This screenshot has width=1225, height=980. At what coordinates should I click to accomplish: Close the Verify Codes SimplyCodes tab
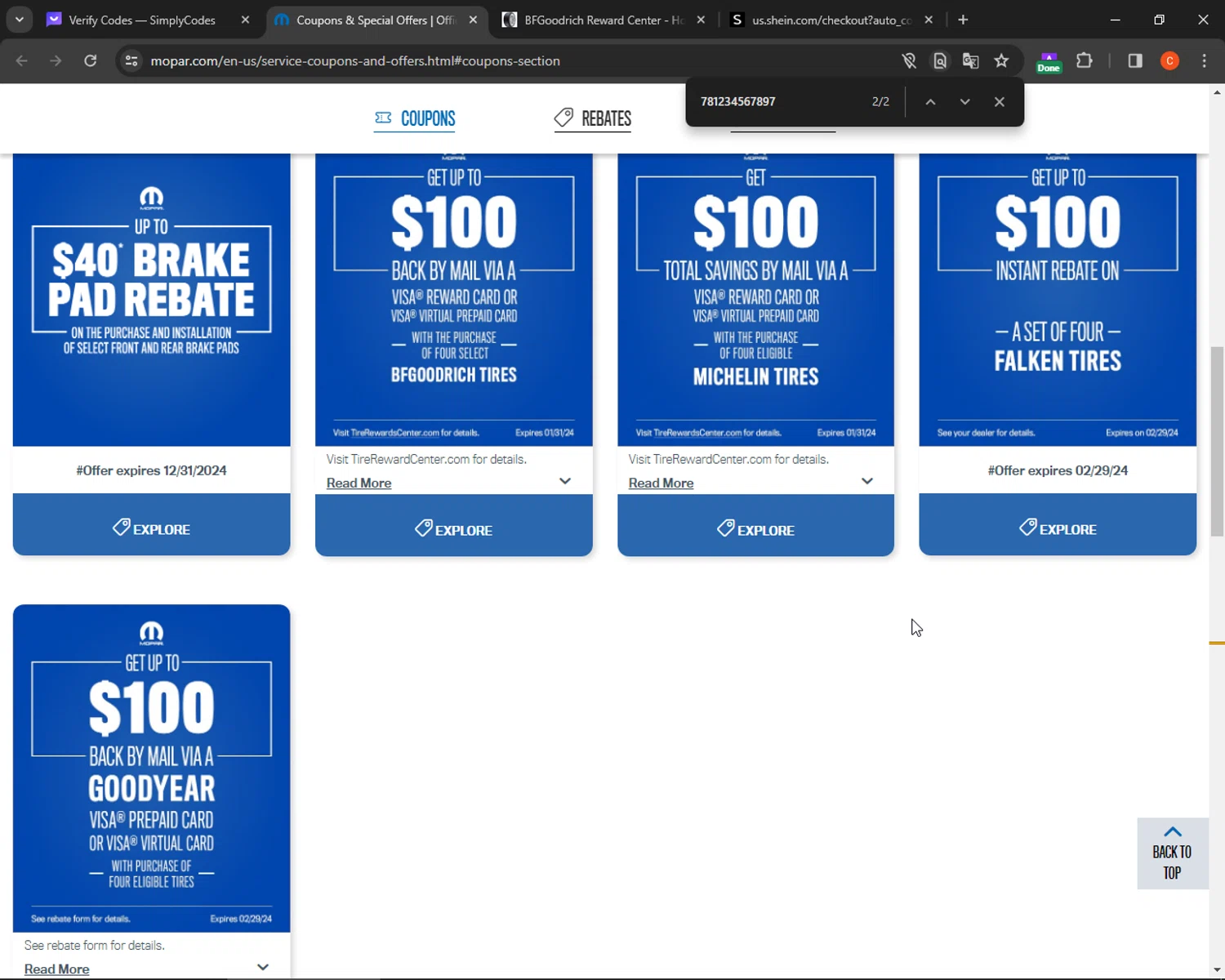[245, 20]
